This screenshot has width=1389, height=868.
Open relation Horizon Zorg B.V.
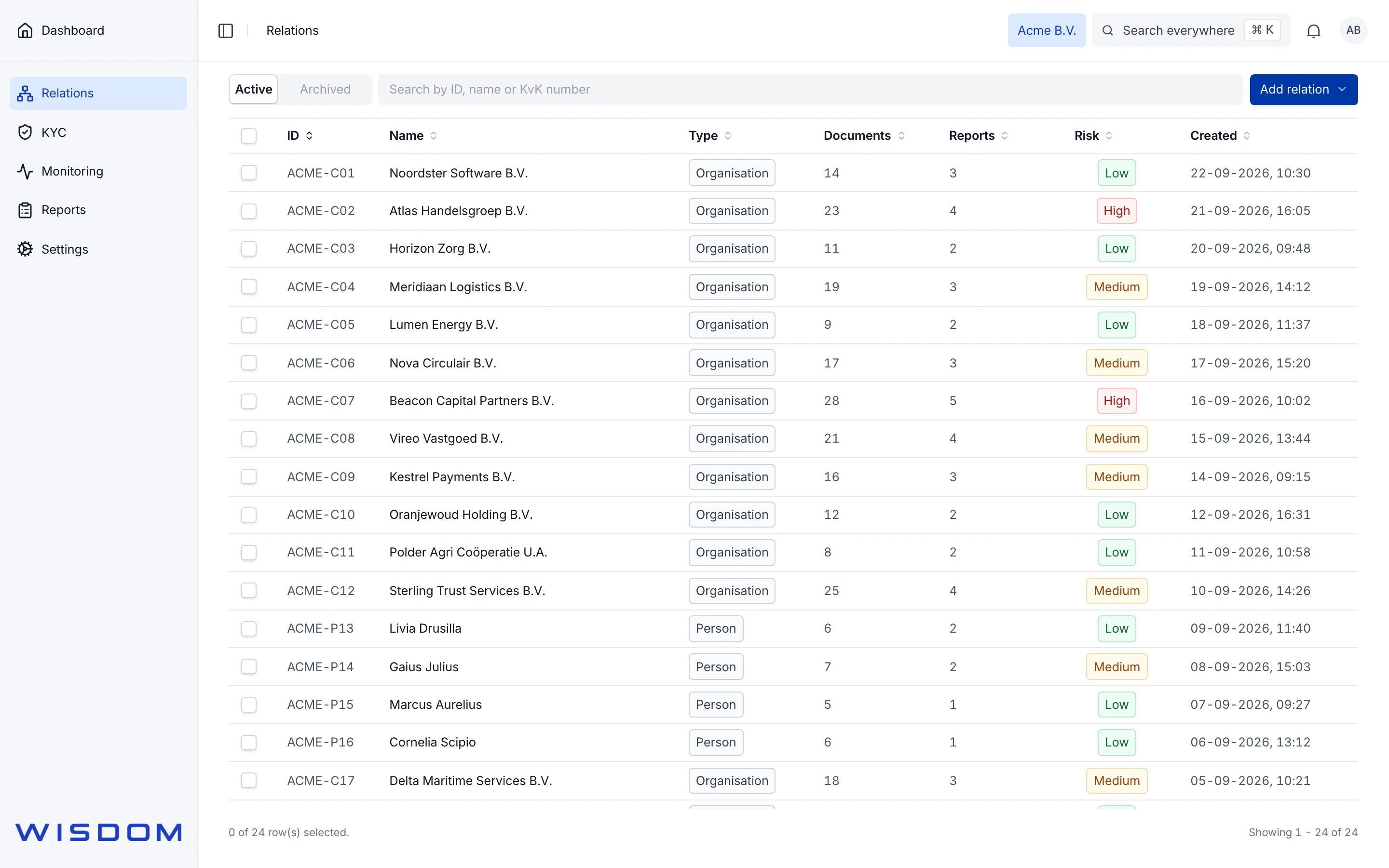tap(440, 248)
